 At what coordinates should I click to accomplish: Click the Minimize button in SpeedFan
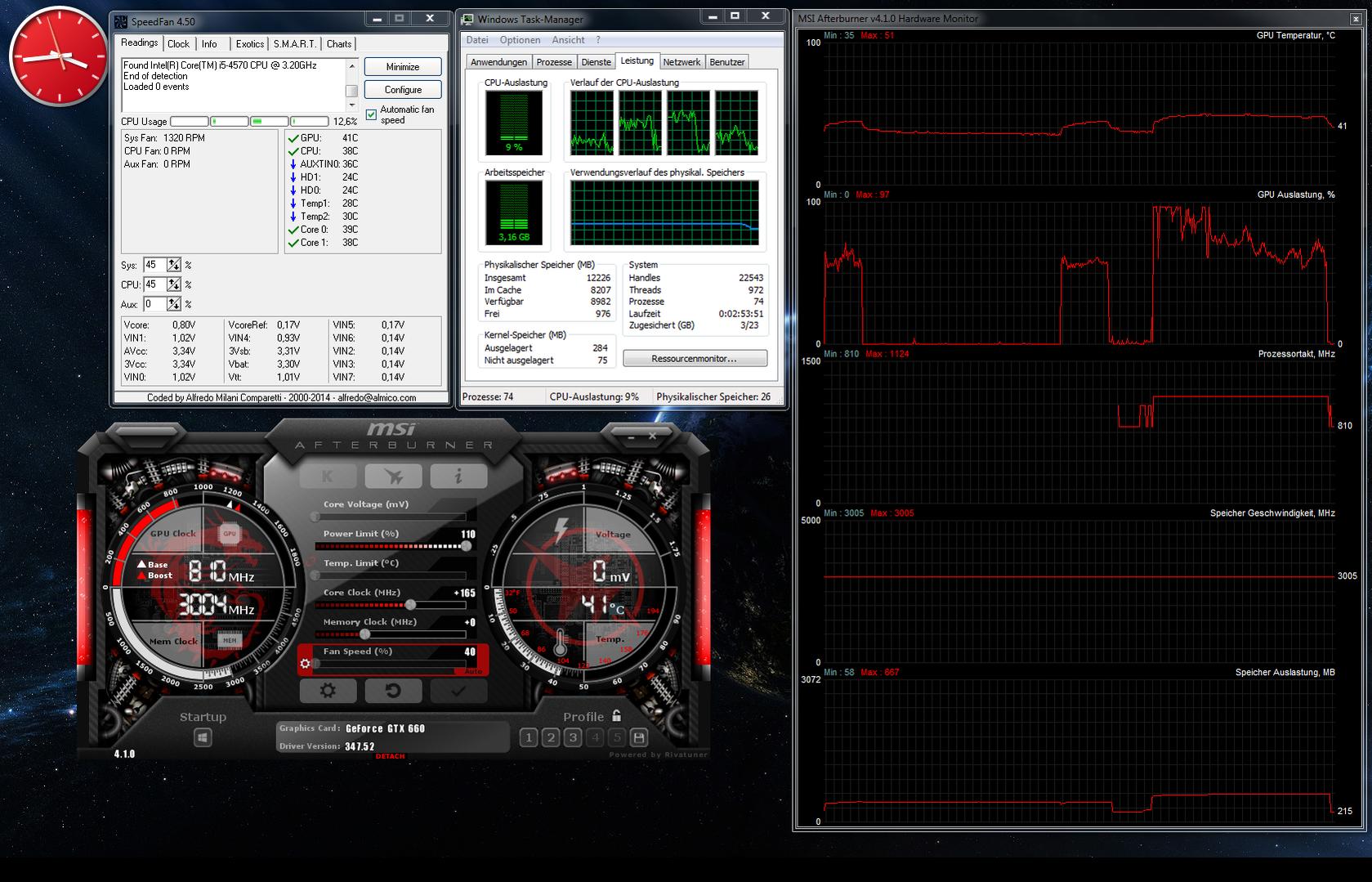pos(403,67)
